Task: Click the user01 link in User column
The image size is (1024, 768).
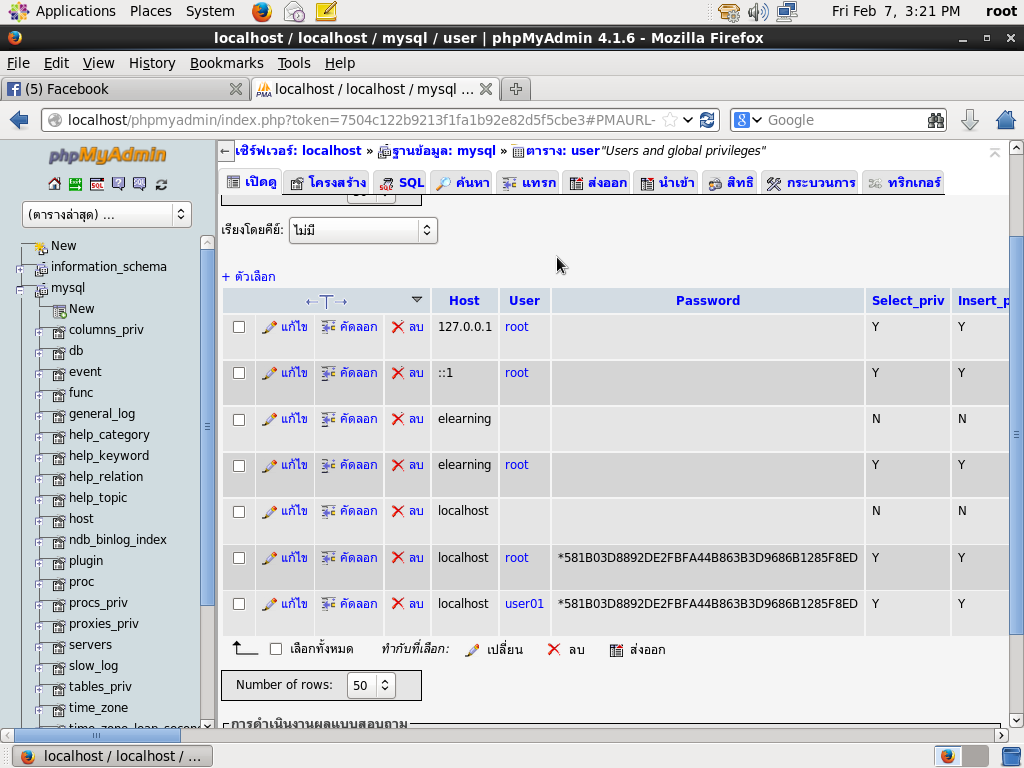Action: (524, 604)
